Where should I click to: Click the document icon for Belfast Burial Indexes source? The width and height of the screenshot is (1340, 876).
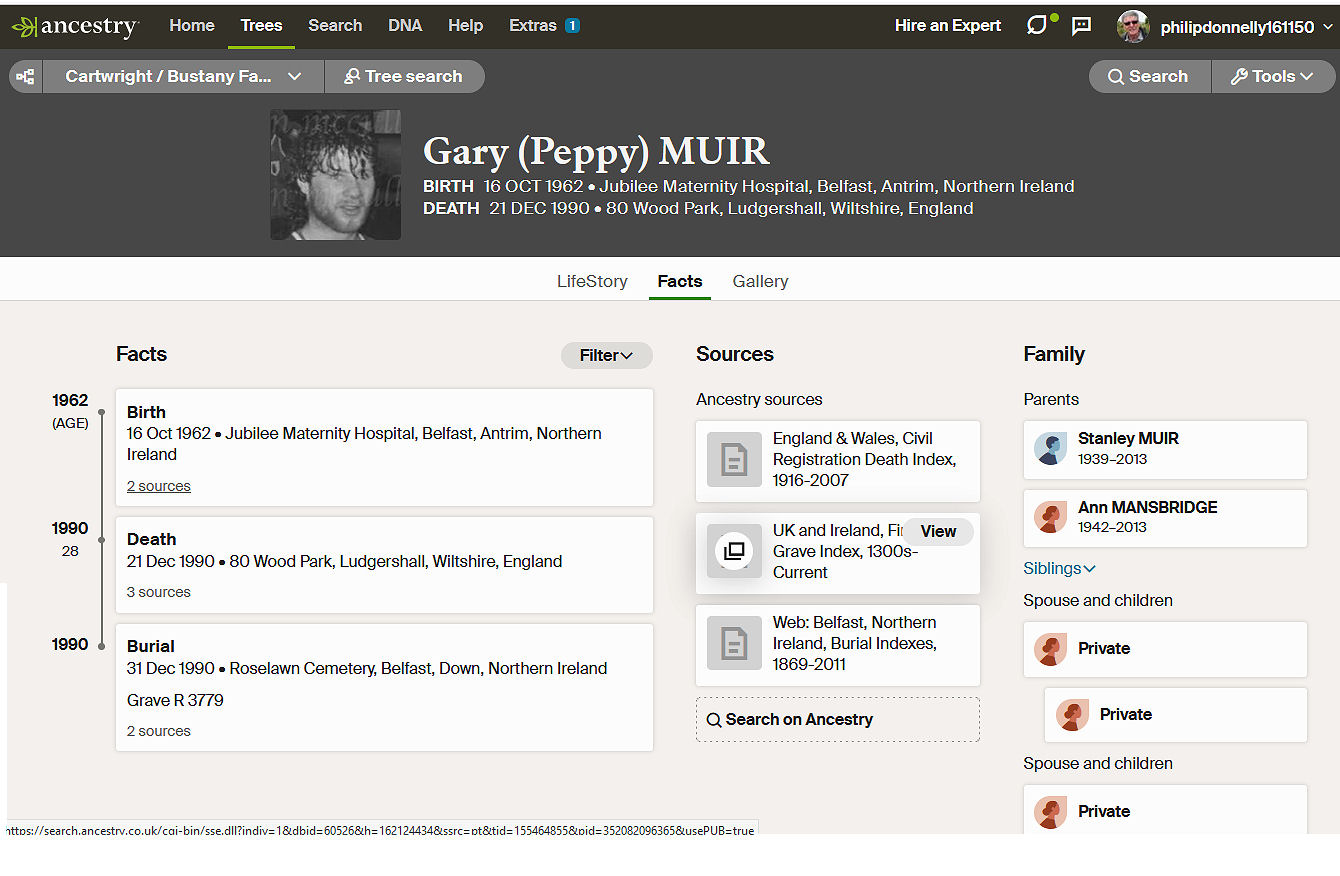click(734, 643)
